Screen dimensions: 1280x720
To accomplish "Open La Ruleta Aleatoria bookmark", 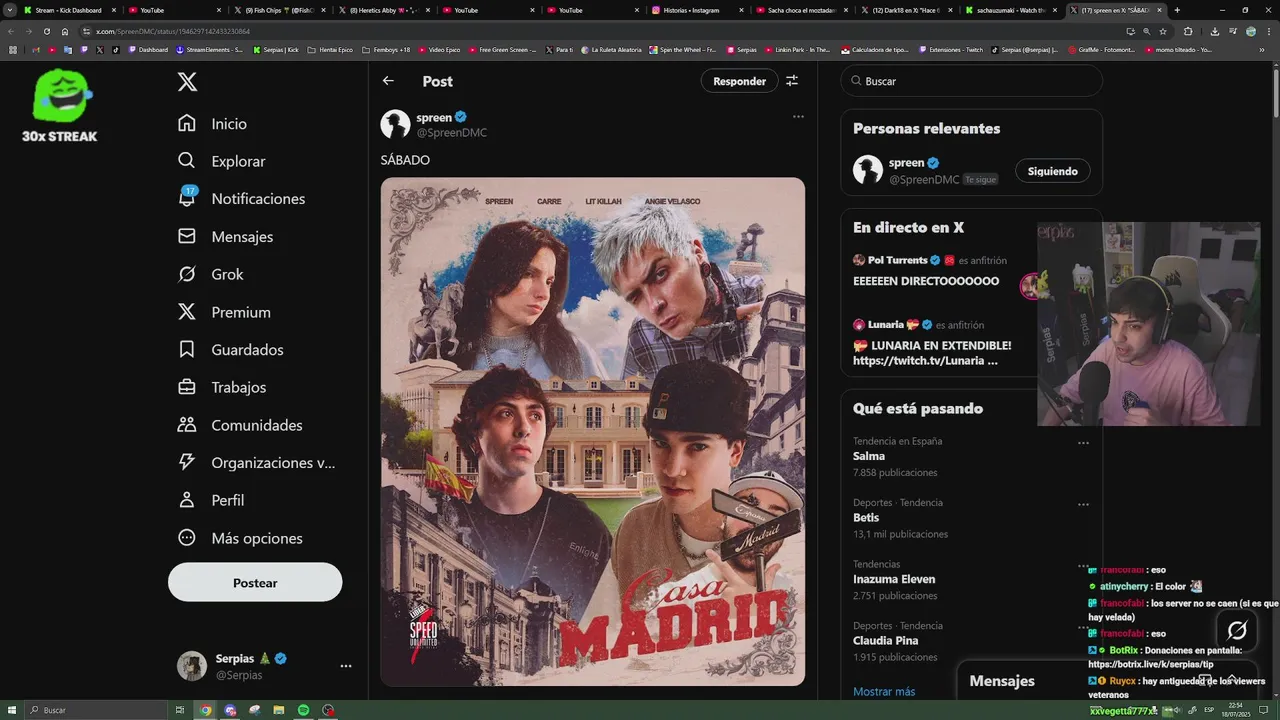I will [x=611, y=49].
